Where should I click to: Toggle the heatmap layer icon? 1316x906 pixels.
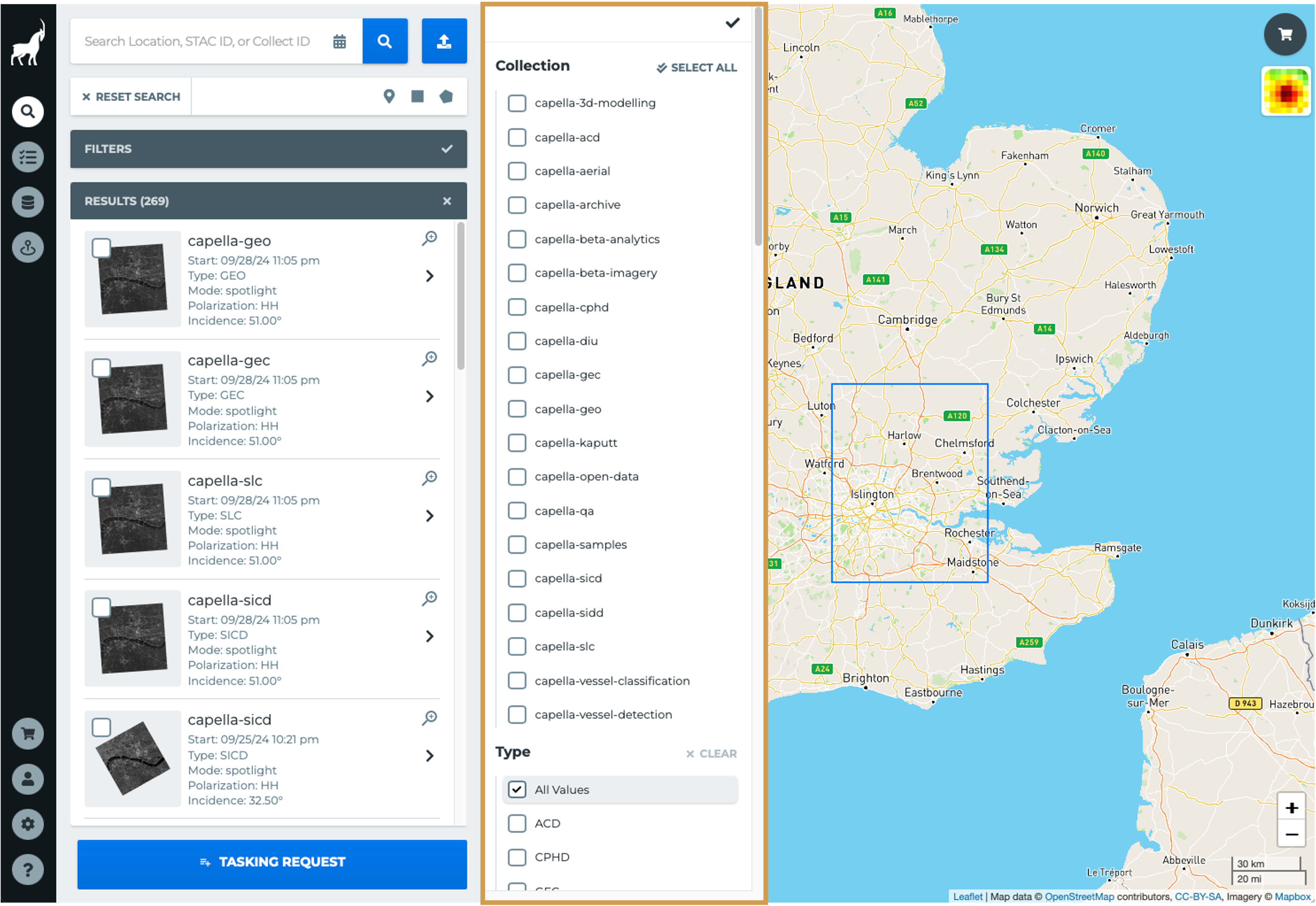click(x=1286, y=91)
